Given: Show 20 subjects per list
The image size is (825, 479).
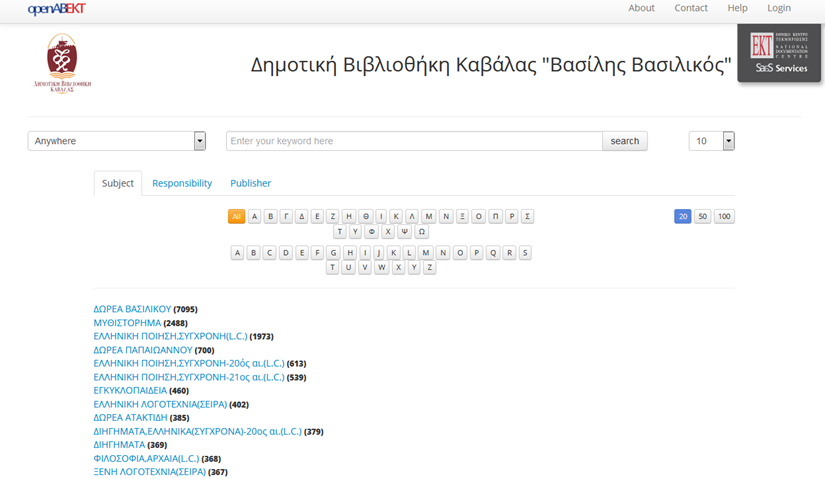Looking at the screenshot, I should tap(682, 216).
